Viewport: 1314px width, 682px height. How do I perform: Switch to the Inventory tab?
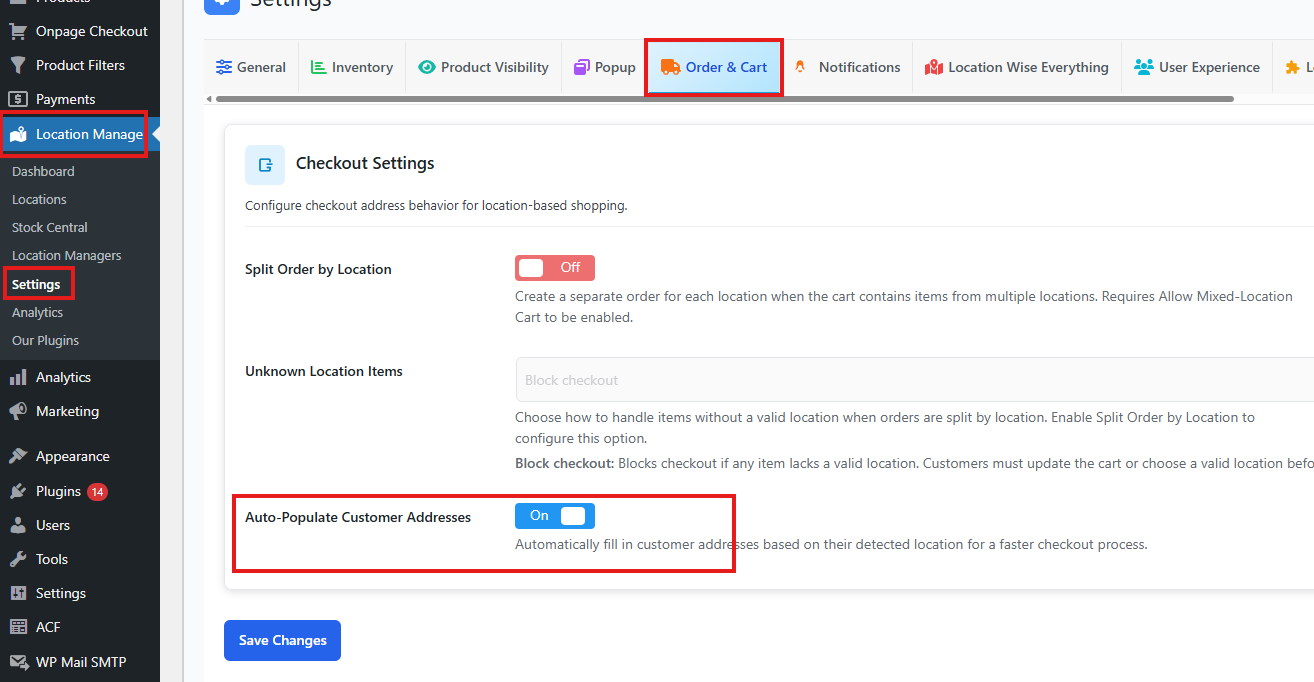click(x=352, y=67)
